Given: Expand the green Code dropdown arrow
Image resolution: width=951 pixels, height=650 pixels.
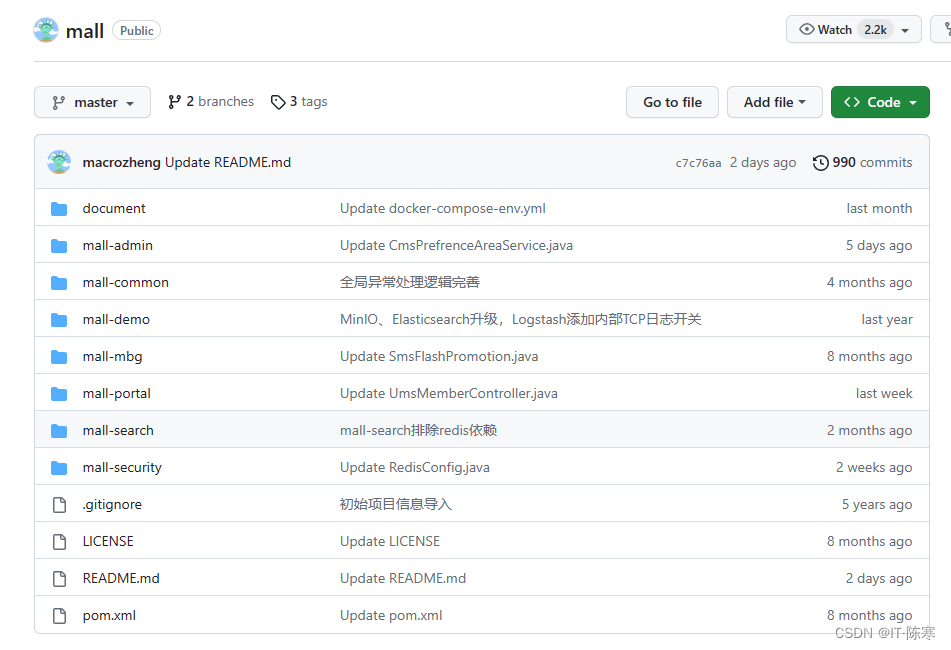Looking at the screenshot, I should coord(913,102).
